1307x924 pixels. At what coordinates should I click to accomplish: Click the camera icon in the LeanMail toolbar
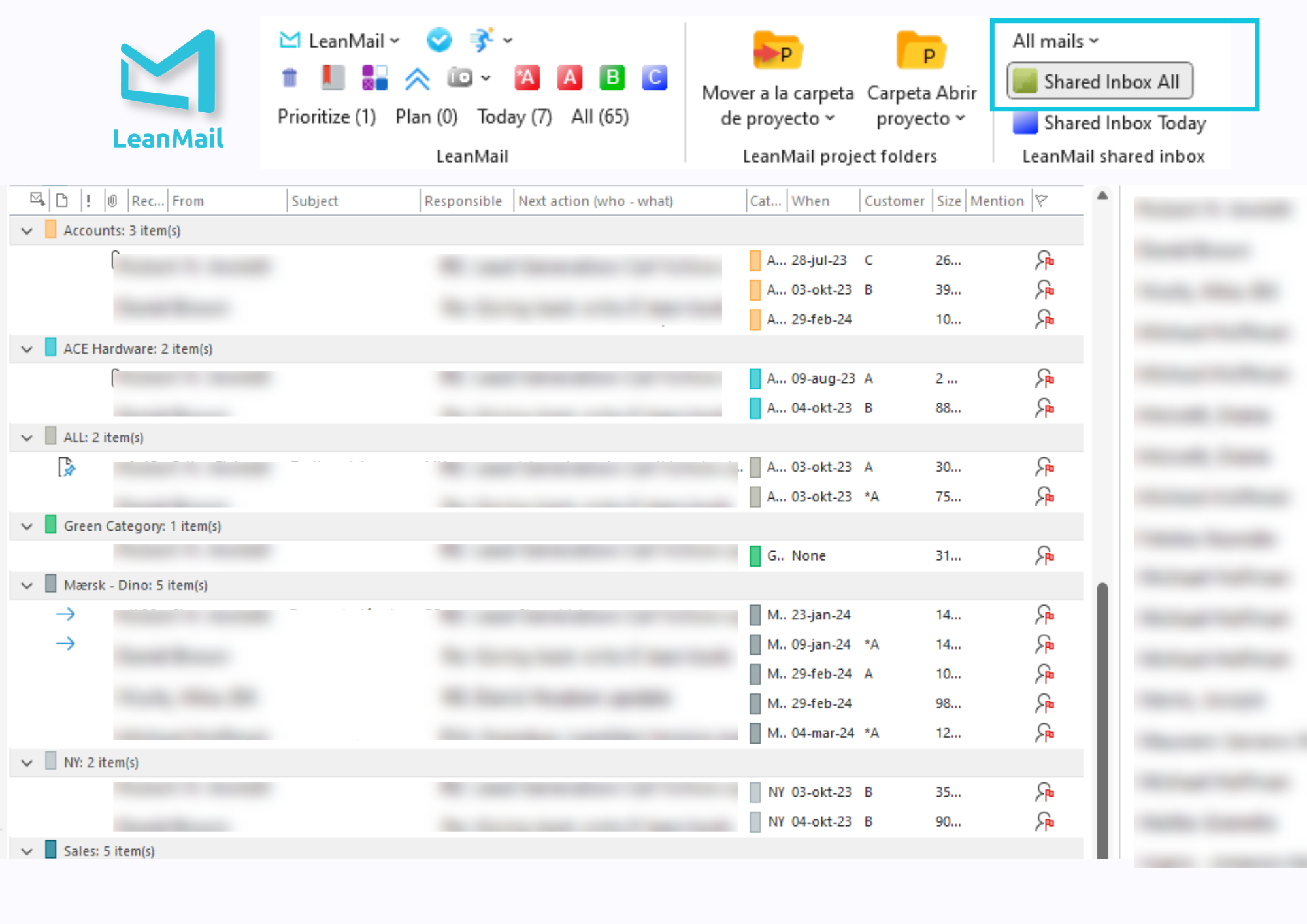click(x=461, y=78)
